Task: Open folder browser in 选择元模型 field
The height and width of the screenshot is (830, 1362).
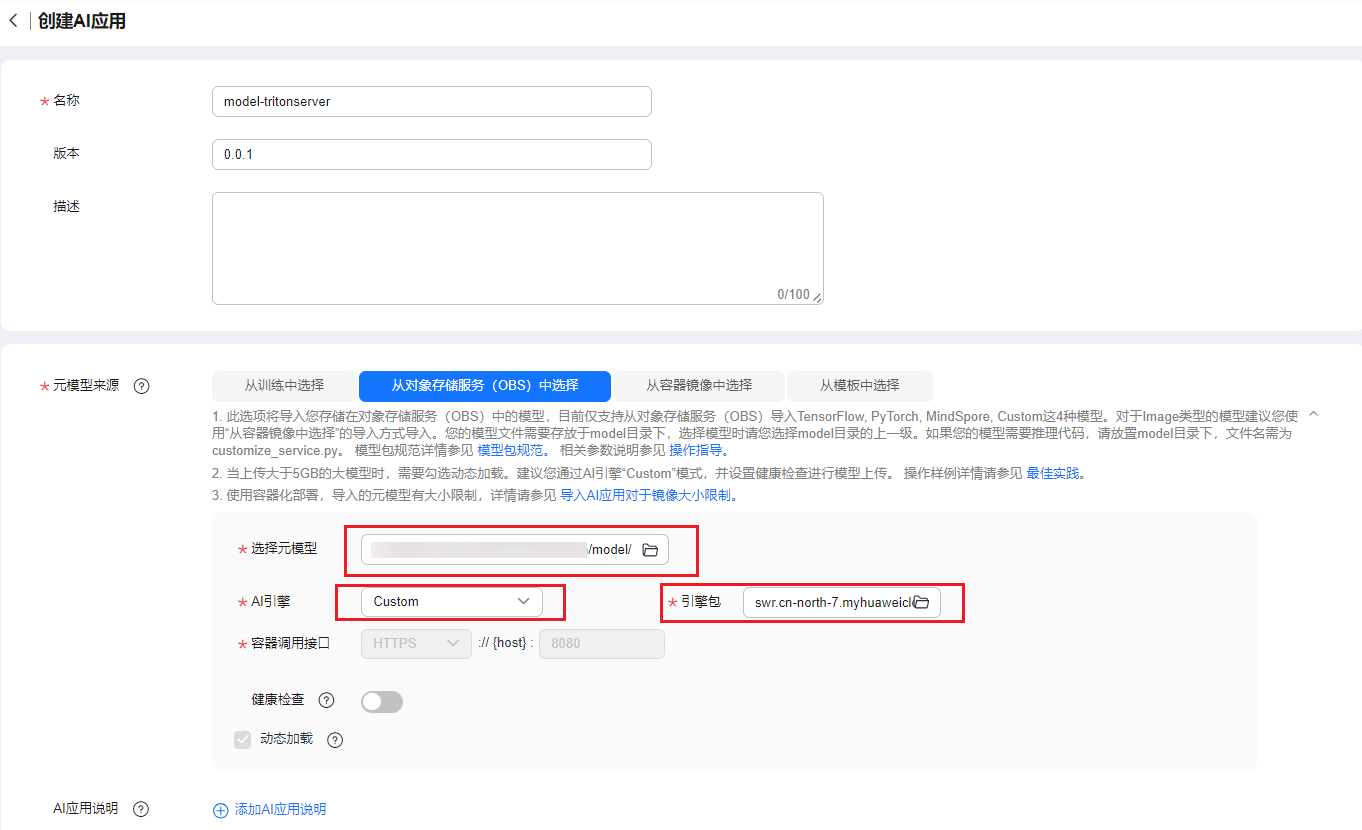Action: pyautogui.click(x=650, y=550)
